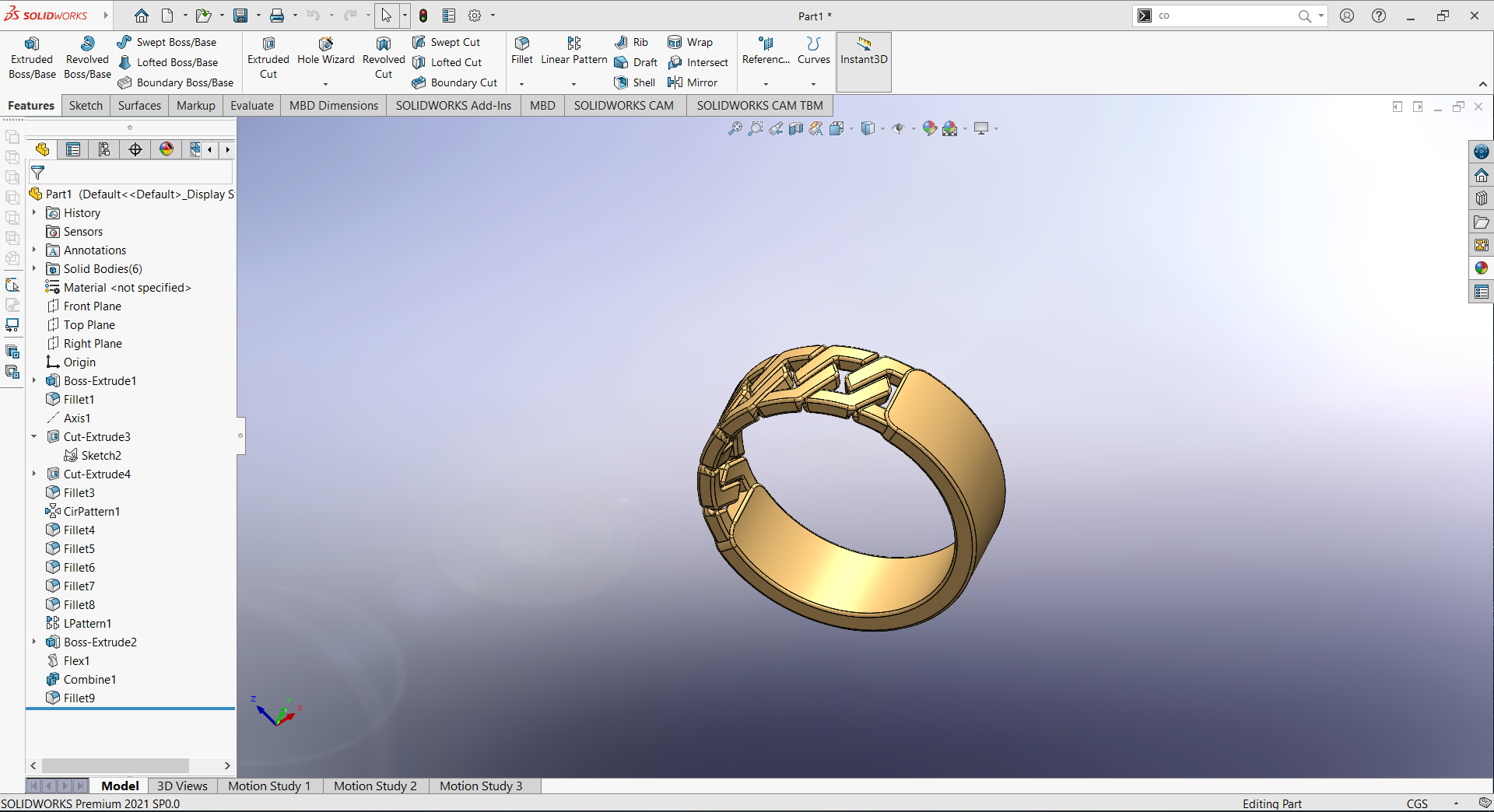Viewport: 1494px width, 812px height.
Task: Click the feature tree filter icon
Action: tap(37, 173)
